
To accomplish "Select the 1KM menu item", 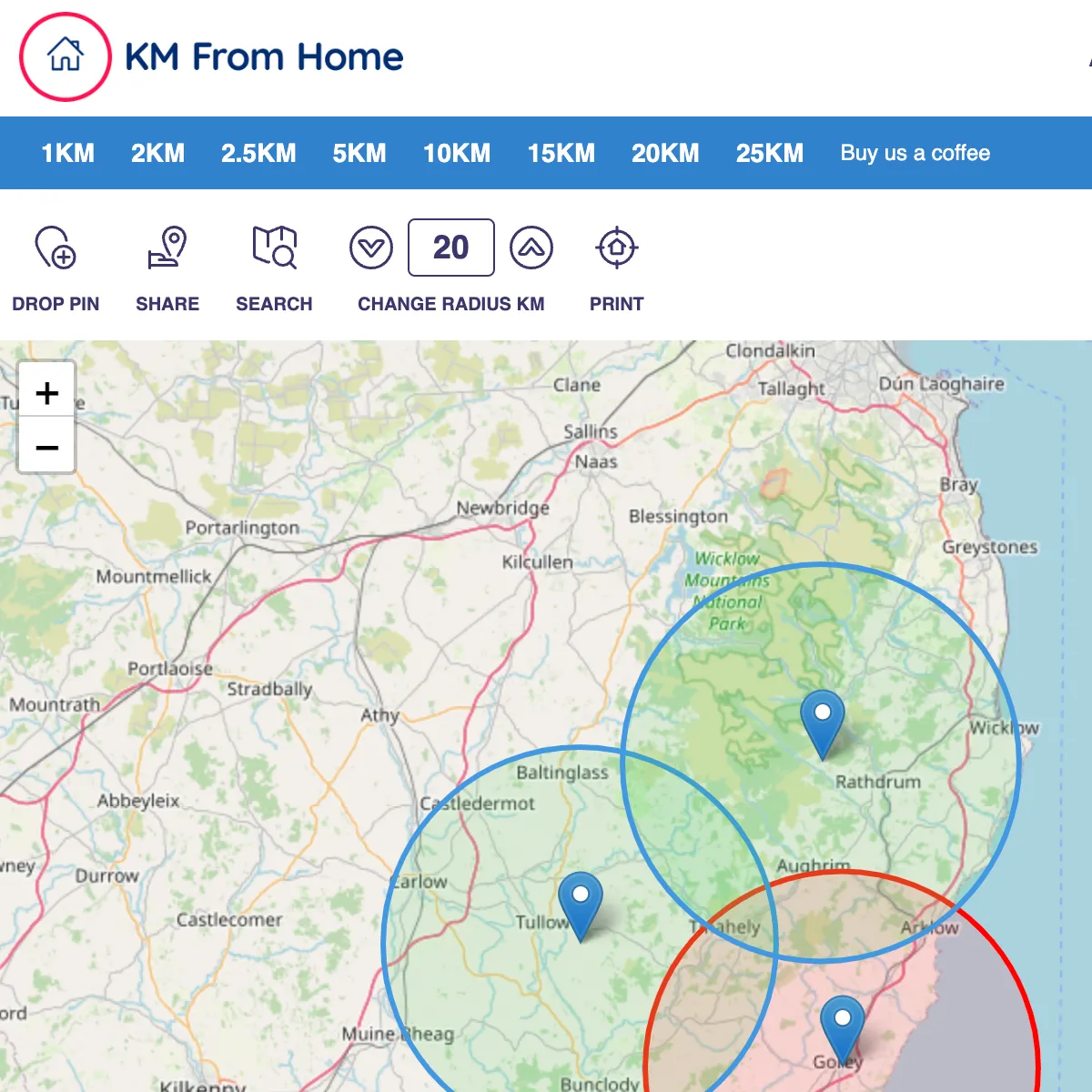I will click(x=67, y=153).
